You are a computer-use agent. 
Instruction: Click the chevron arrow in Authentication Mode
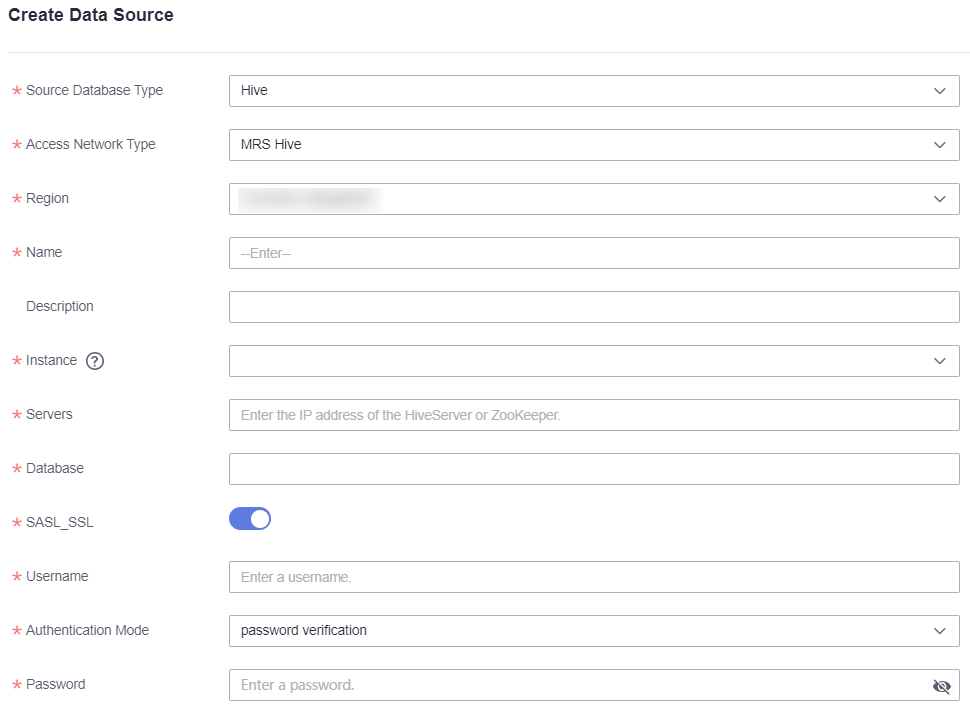tap(939, 631)
